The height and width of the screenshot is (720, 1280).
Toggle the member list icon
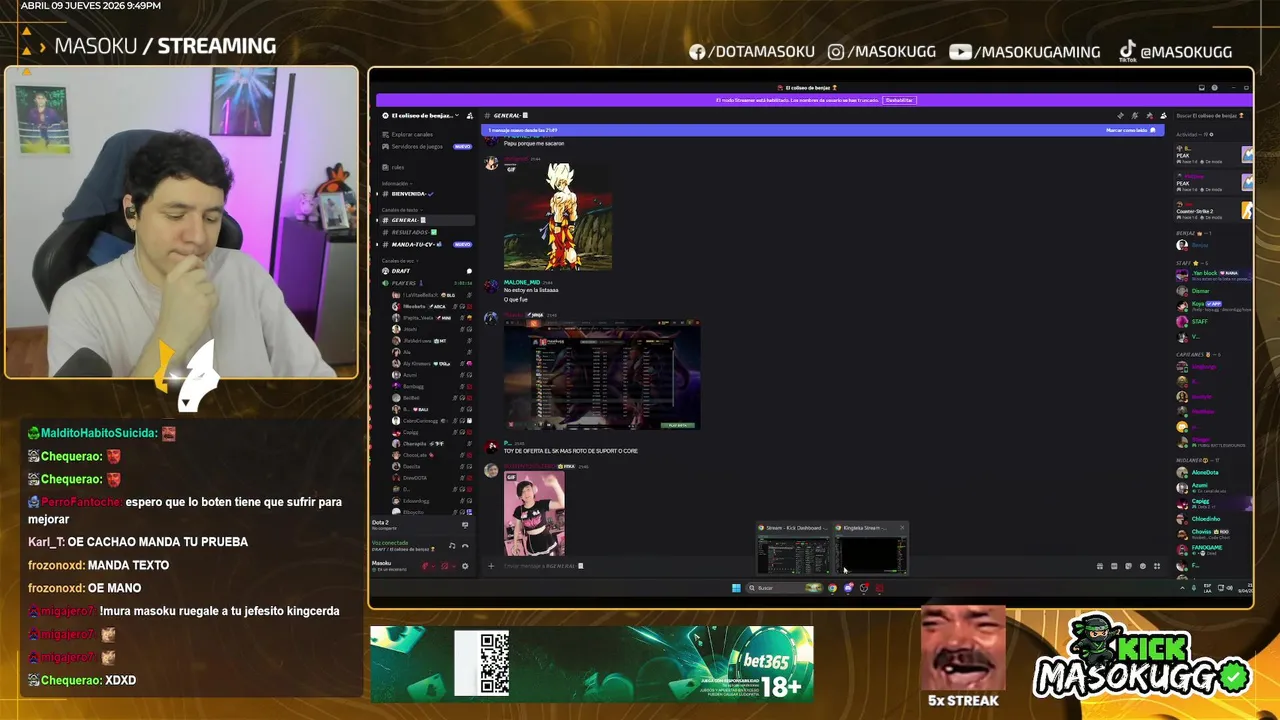click(x=1163, y=116)
